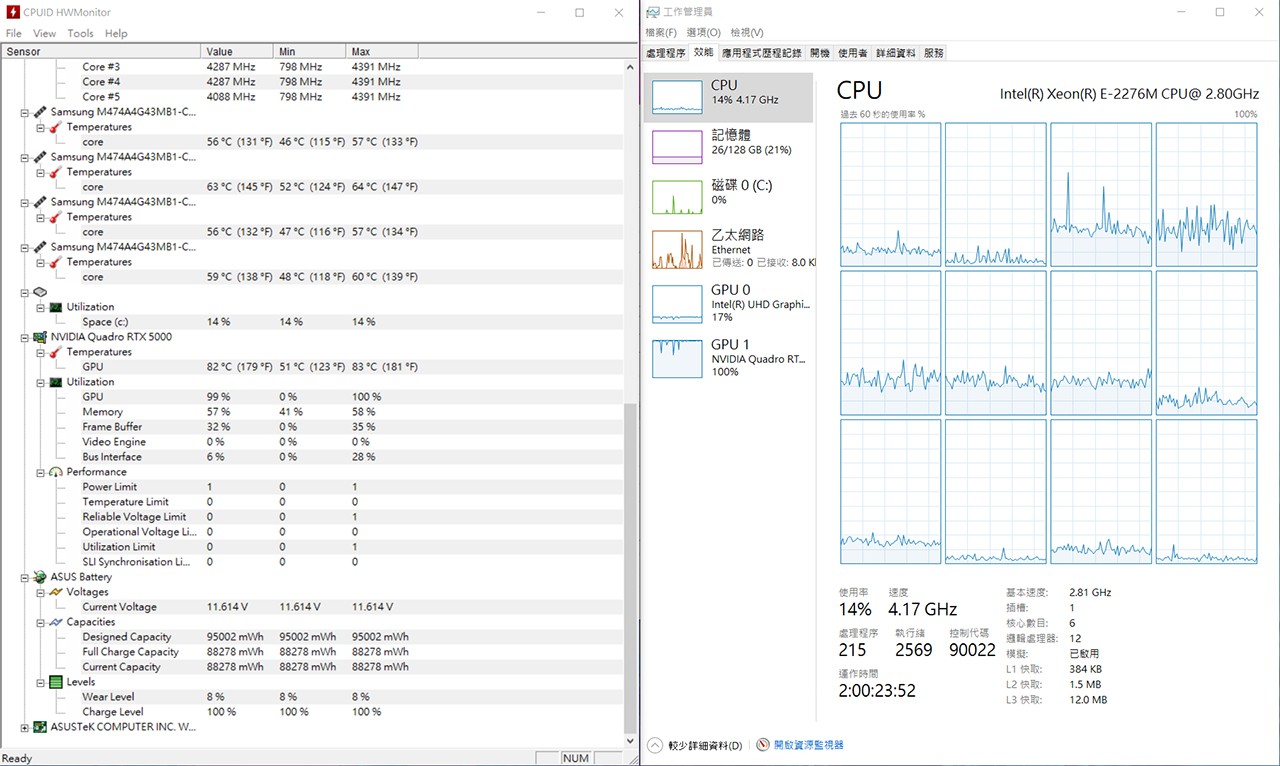Click the Voltages lightning icon under ASUS Battery
1280x766 pixels.
coord(56,592)
